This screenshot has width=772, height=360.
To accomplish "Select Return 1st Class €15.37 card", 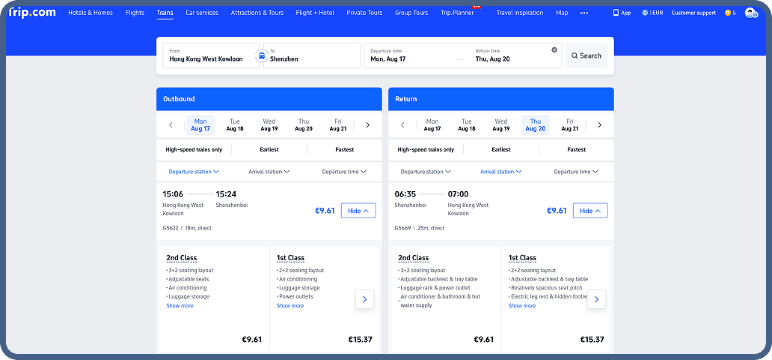I will coord(556,299).
